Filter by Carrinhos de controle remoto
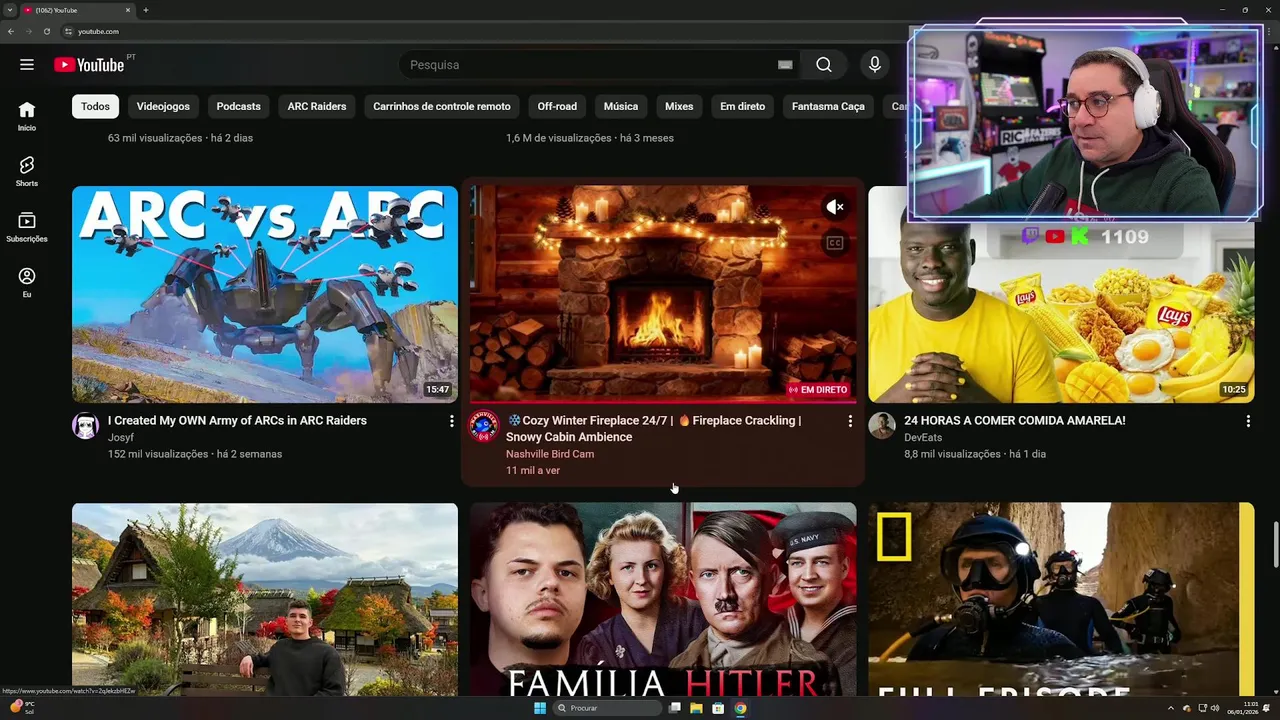Viewport: 1280px width, 720px height. 442,106
